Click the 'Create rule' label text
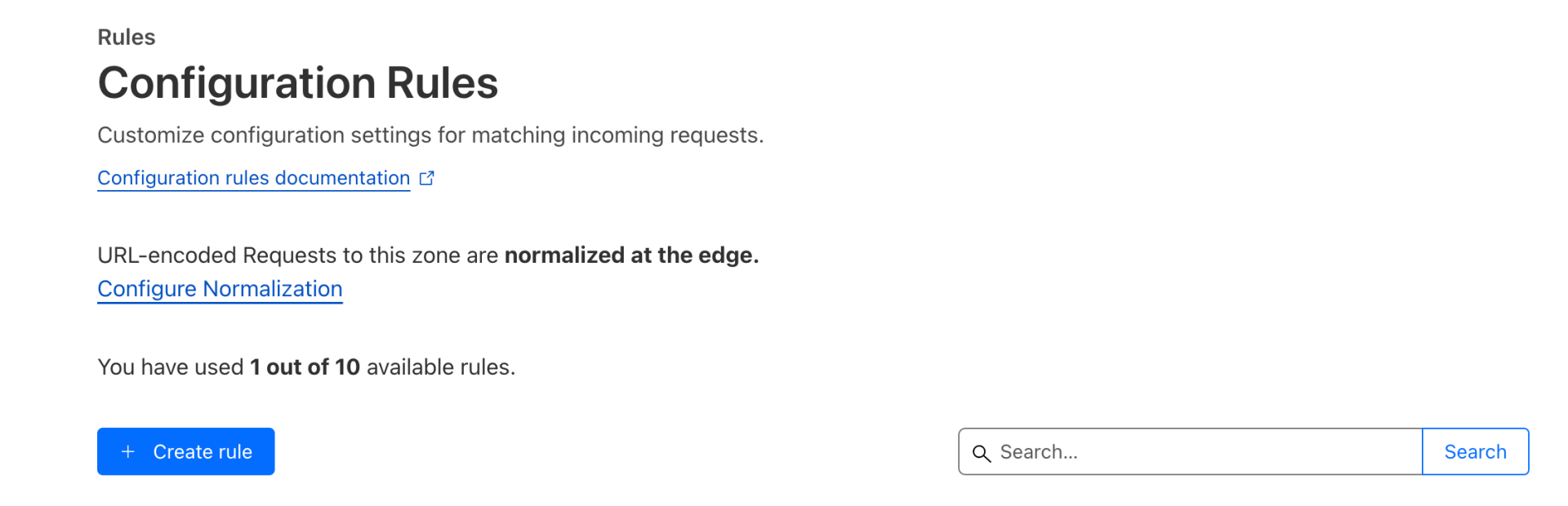 pyautogui.click(x=203, y=451)
